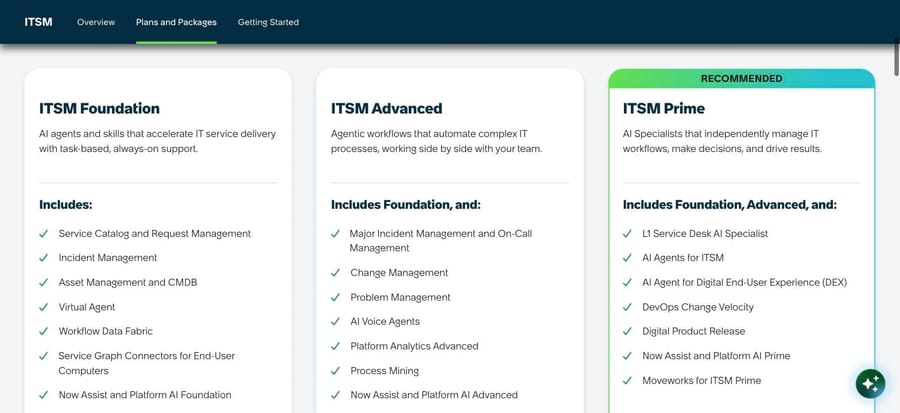Click the 'Includes Foundation, Advanced, and:' heading

(x=730, y=205)
